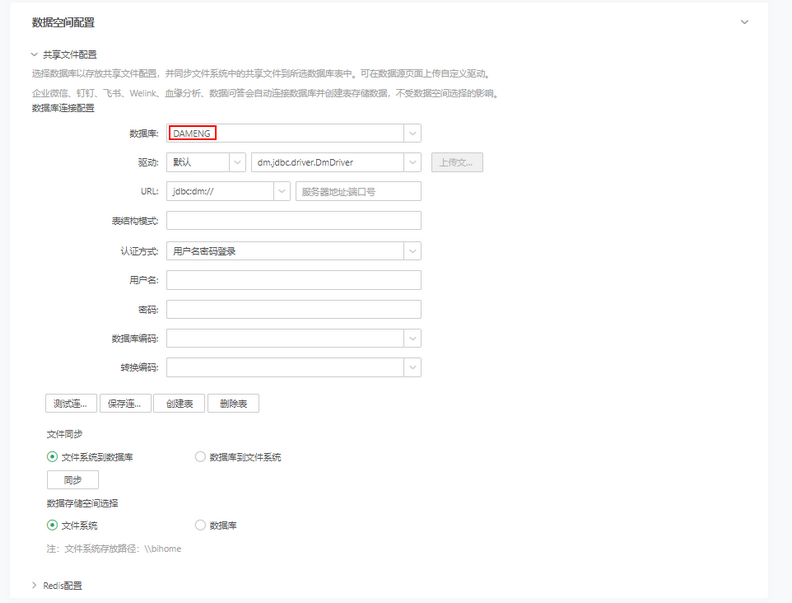Collapse the 共享文件配置 section
This screenshot has height=603, width=792.
[34, 55]
